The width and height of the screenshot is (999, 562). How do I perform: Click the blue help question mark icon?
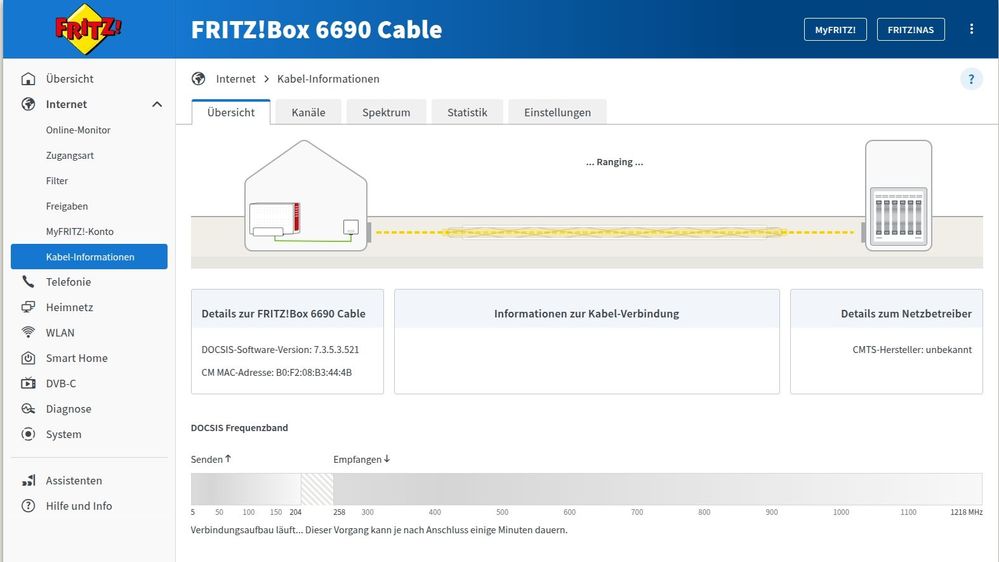click(971, 79)
